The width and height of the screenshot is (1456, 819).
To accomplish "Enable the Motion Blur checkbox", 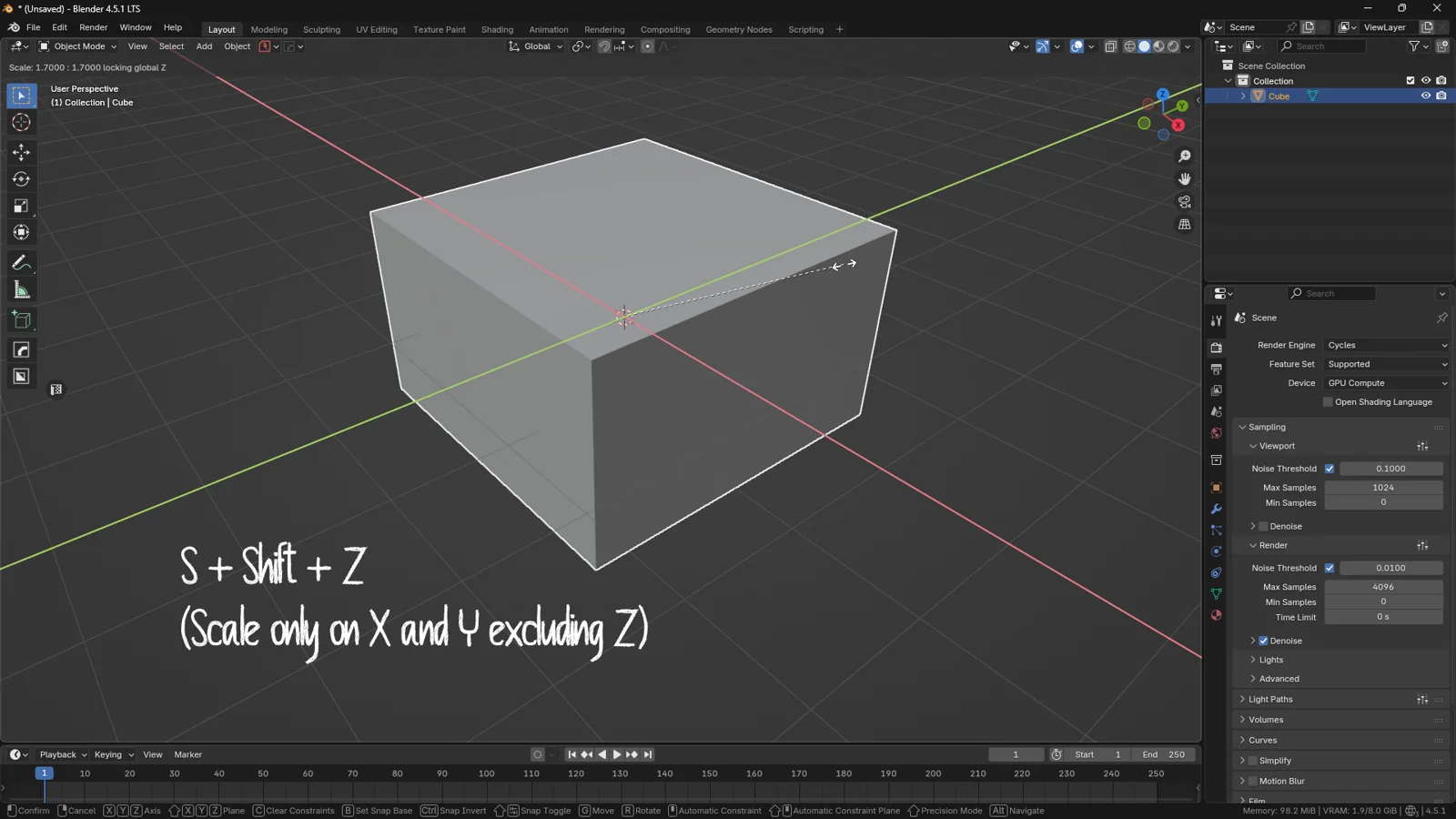I will click(x=1253, y=781).
